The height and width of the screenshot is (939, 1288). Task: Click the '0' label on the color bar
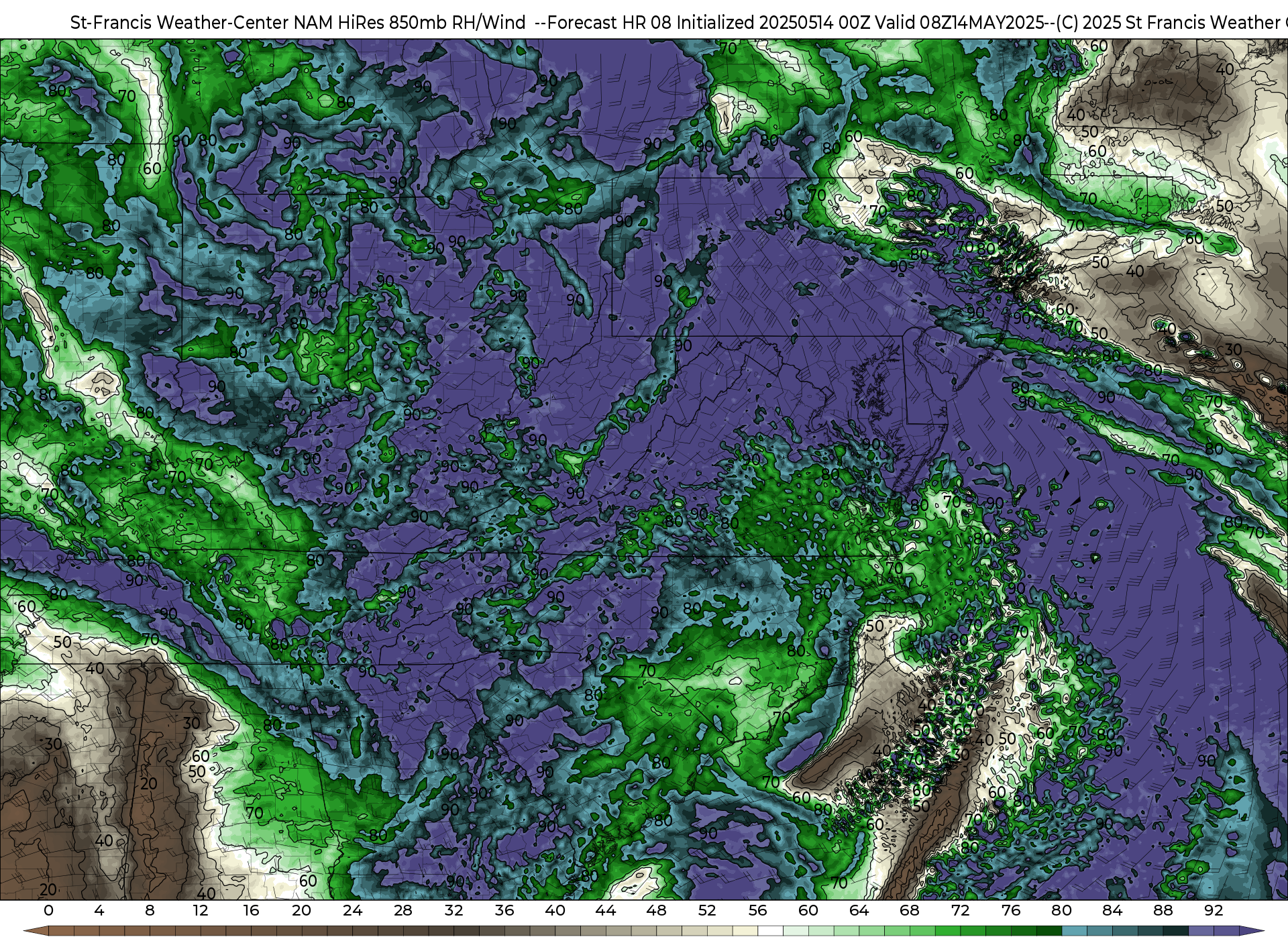click(x=48, y=910)
